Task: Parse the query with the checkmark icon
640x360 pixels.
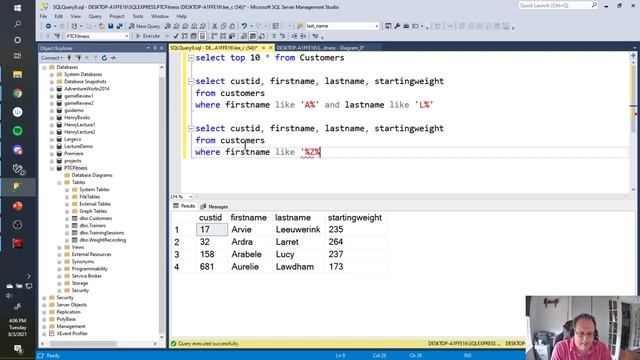Action: click(x=176, y=36)
